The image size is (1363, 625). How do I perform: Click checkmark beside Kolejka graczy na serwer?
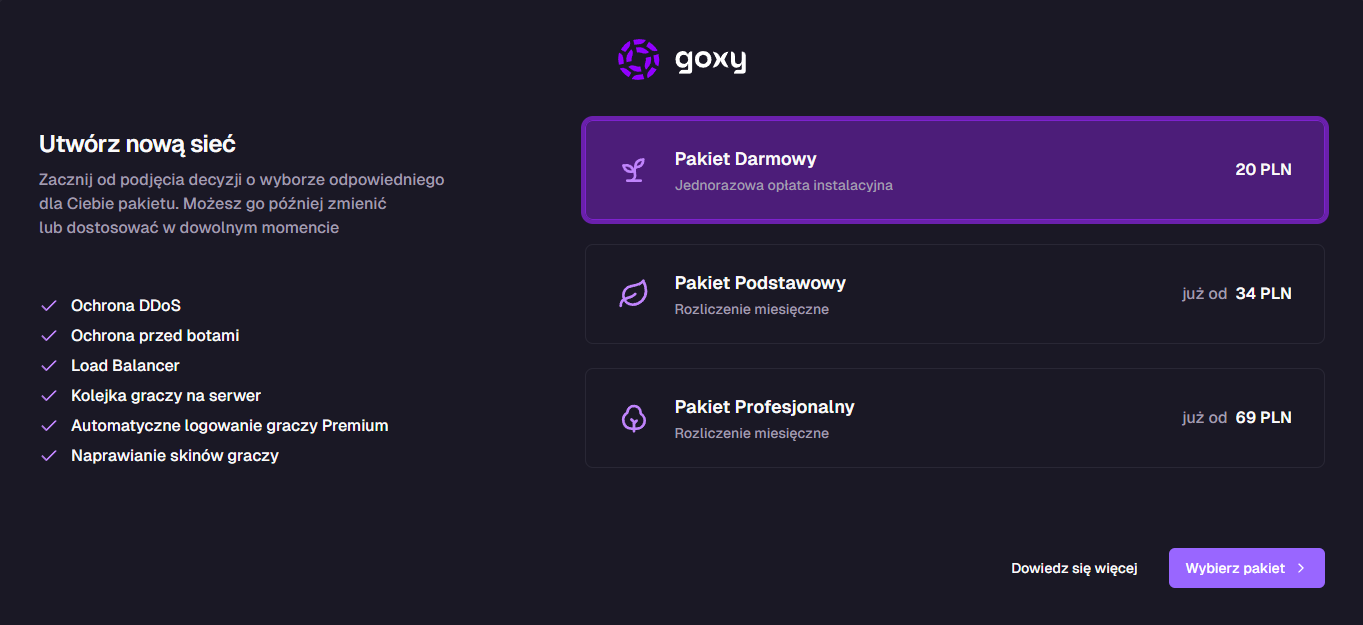[48, 396]
